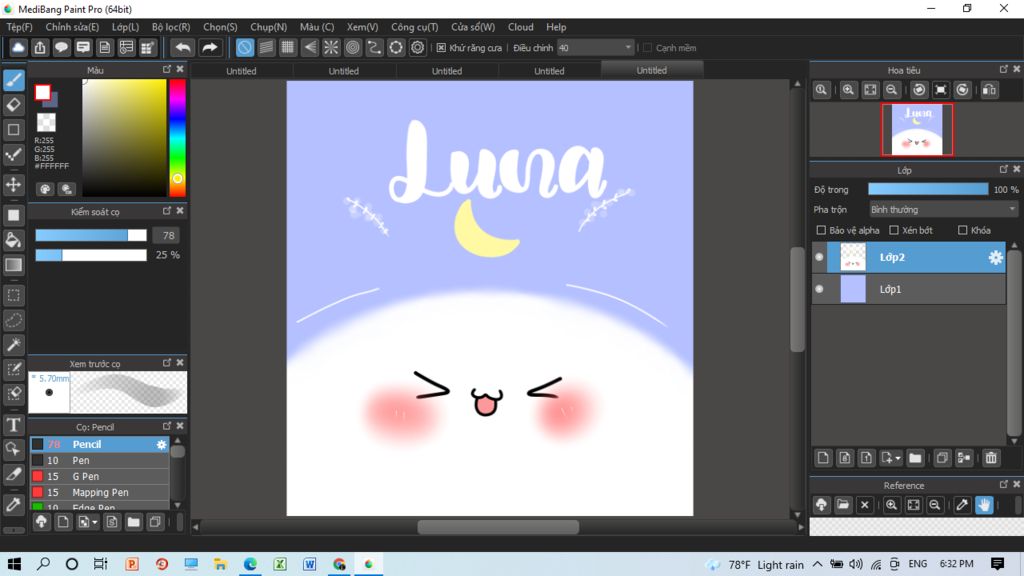Enable Xén bớt clipping checkbox

tap(894, 230)
